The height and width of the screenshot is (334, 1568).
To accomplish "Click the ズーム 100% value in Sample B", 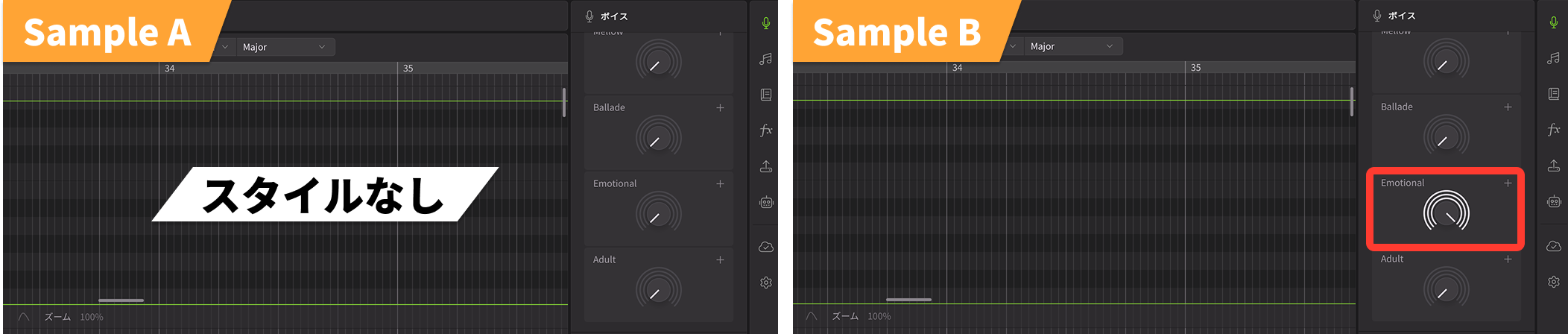I will pos(879,316).
